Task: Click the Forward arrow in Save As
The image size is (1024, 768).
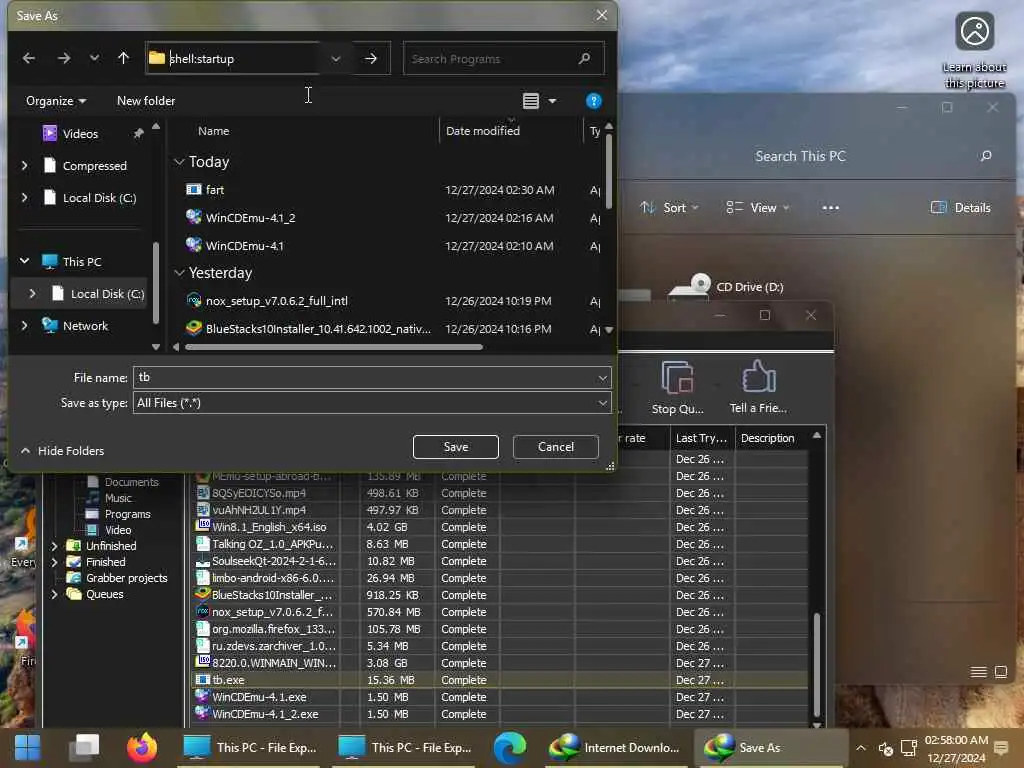Action: pos(63,58)
